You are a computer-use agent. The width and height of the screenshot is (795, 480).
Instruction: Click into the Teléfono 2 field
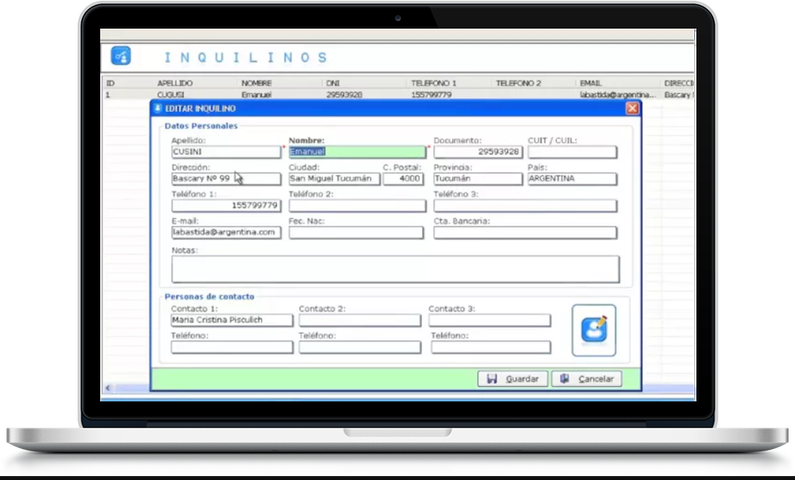click(357, 205)
